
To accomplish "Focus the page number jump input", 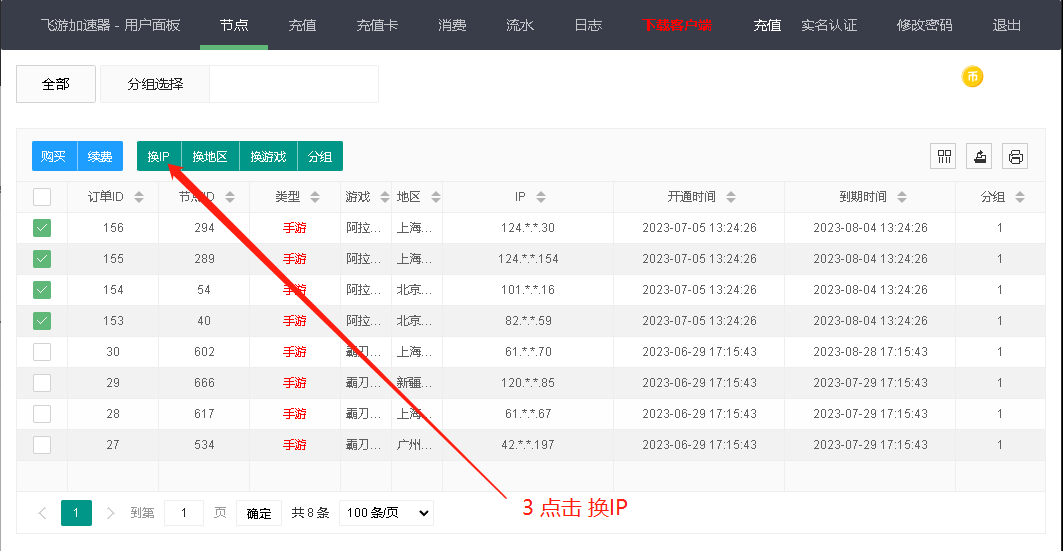I will 184,513.
